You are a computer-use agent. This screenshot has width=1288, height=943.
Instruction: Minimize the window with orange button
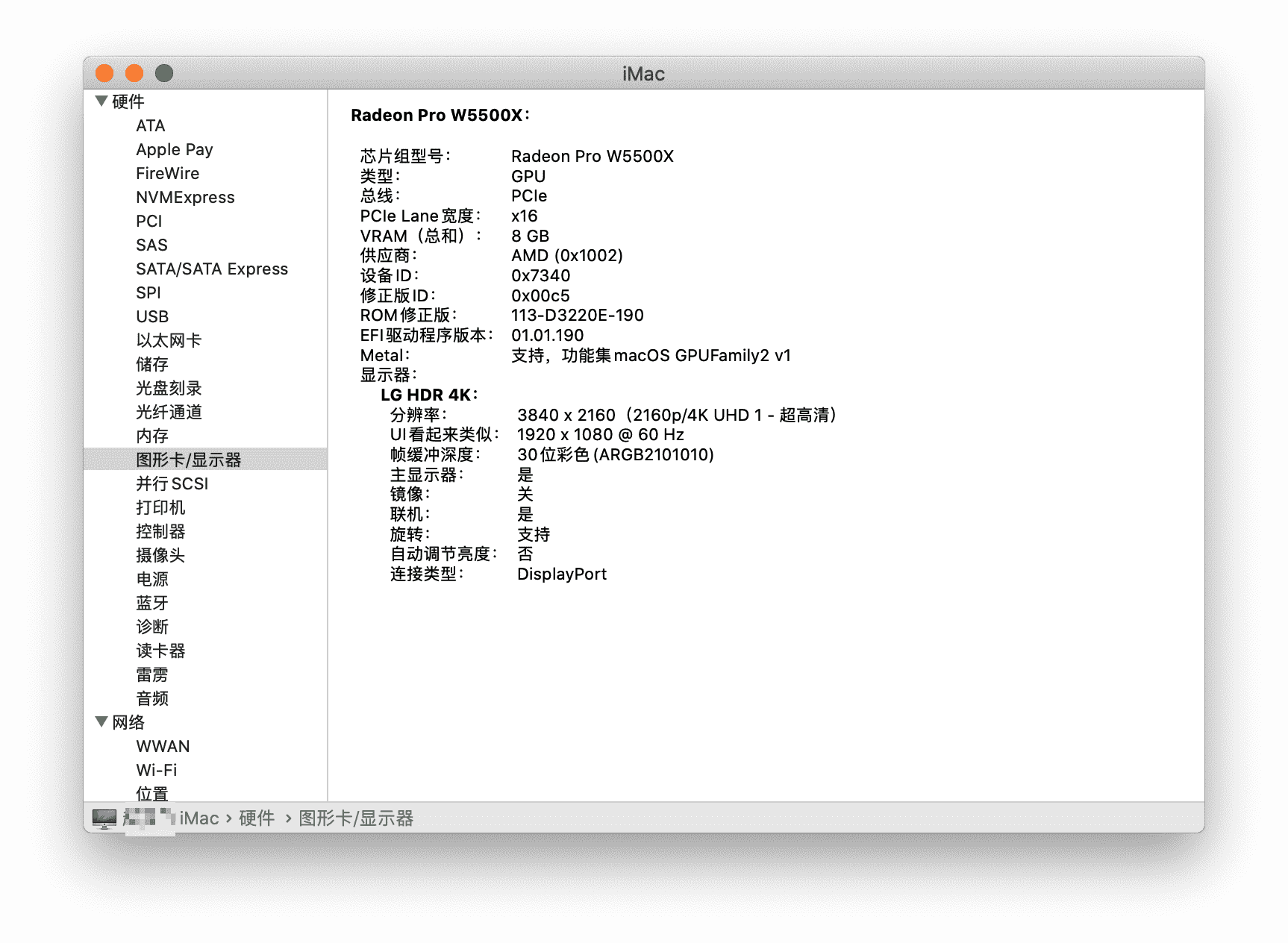pyautogui.click(x=134, y=73)
